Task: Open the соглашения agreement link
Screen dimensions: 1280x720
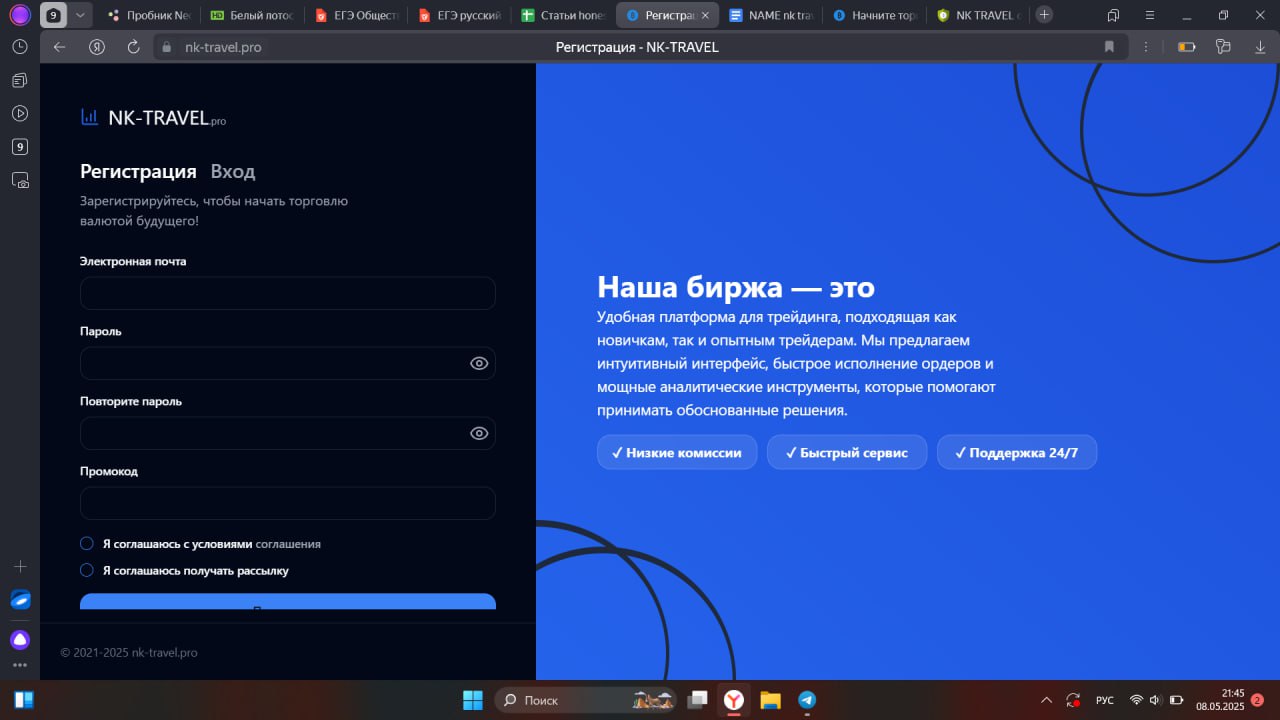Action: pos(288,544)
